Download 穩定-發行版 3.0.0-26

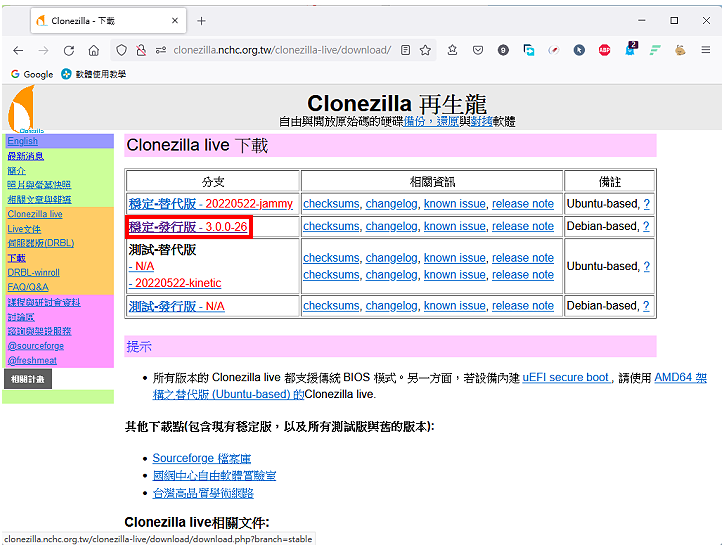pyautogui.click(x=188, y=227)
